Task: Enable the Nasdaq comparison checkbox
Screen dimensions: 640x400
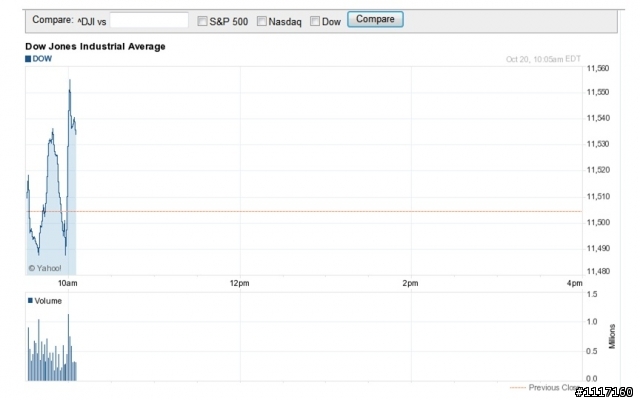Action: tap(262, 21)
